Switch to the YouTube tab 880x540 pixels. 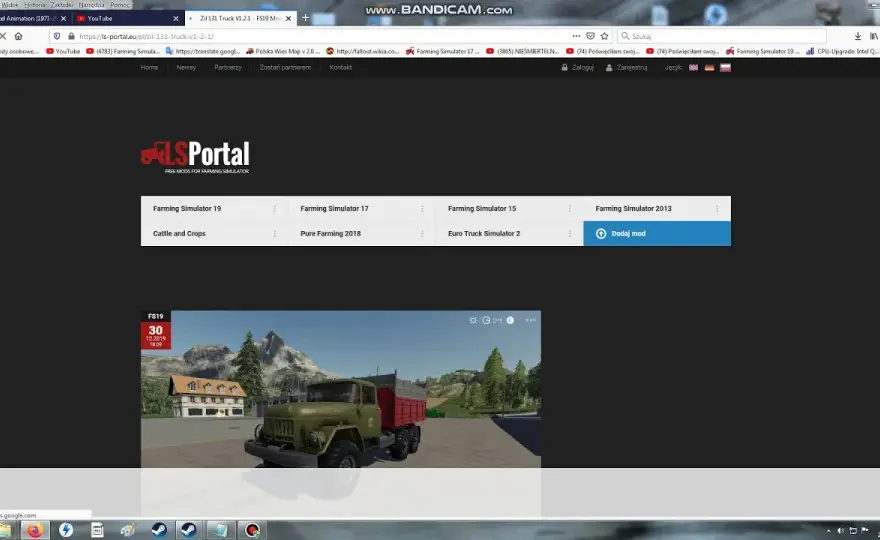128,19
